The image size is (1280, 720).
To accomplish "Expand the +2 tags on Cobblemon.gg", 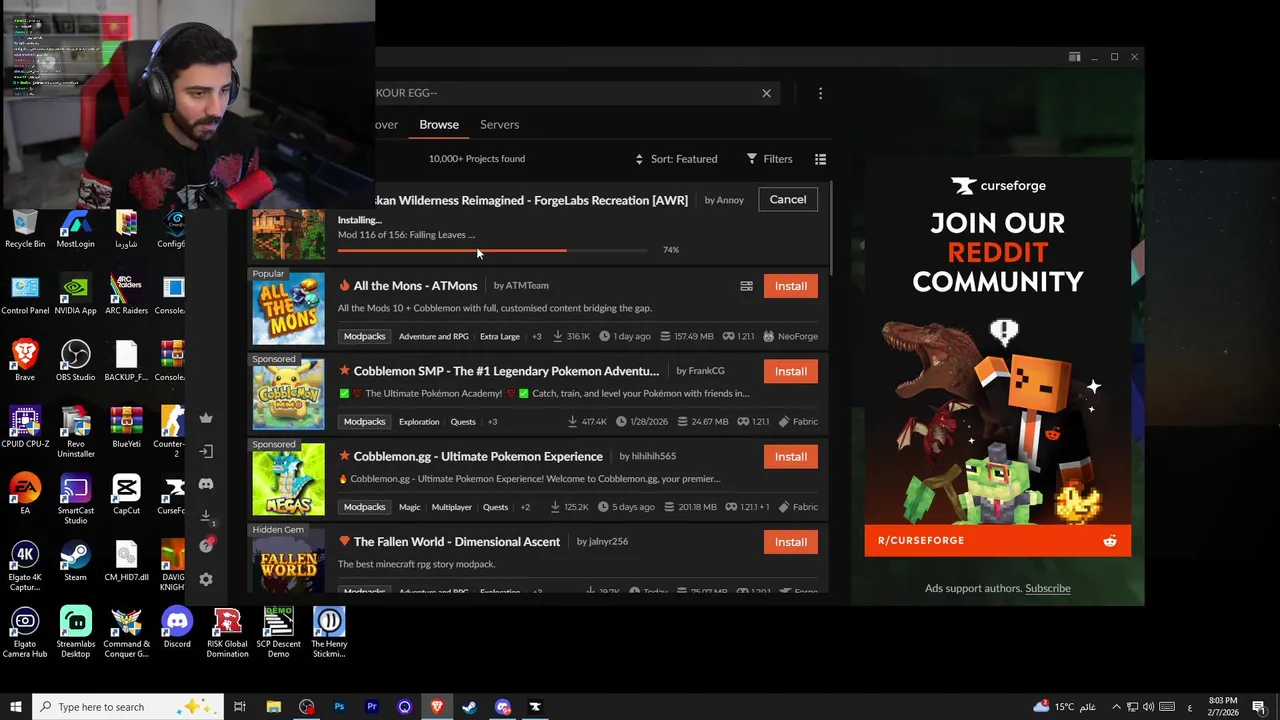I will [525, 507].
